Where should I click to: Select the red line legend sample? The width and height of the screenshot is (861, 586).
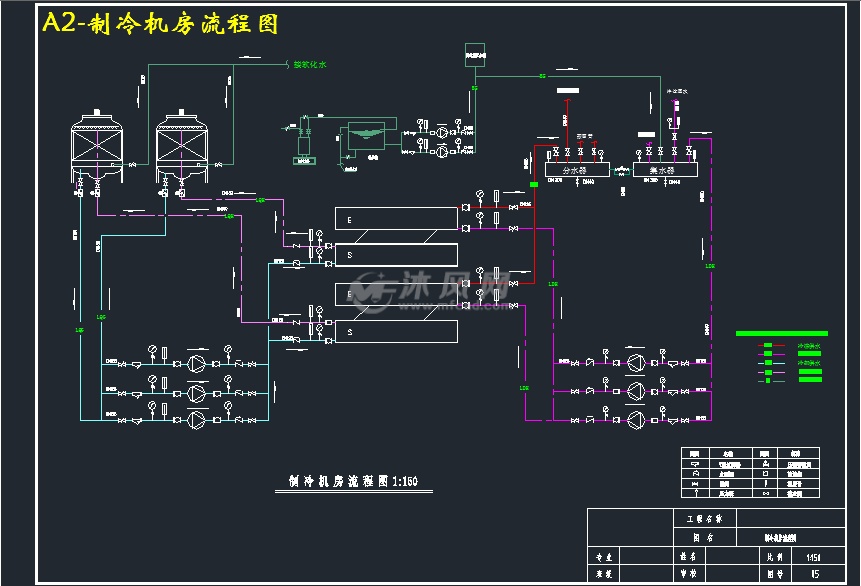pos(771,345)
